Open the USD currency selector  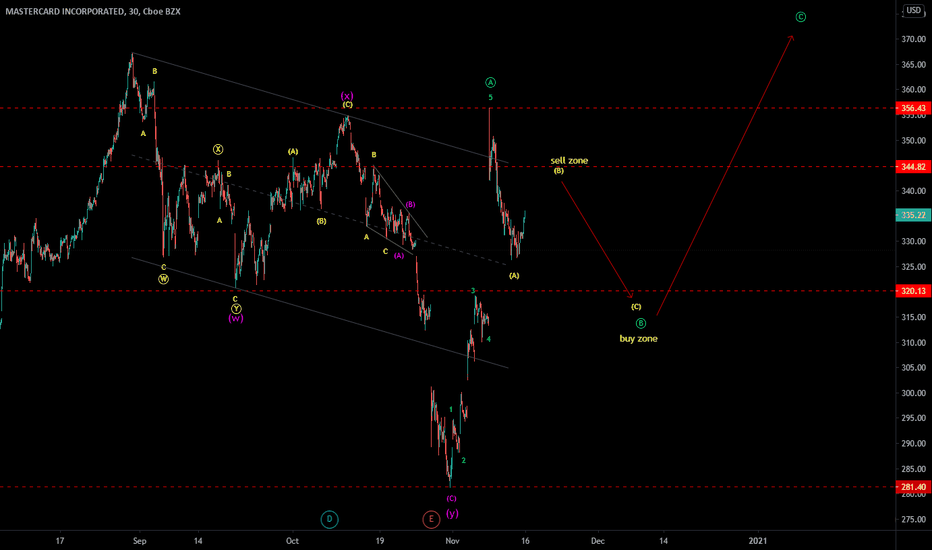(914, 11)
